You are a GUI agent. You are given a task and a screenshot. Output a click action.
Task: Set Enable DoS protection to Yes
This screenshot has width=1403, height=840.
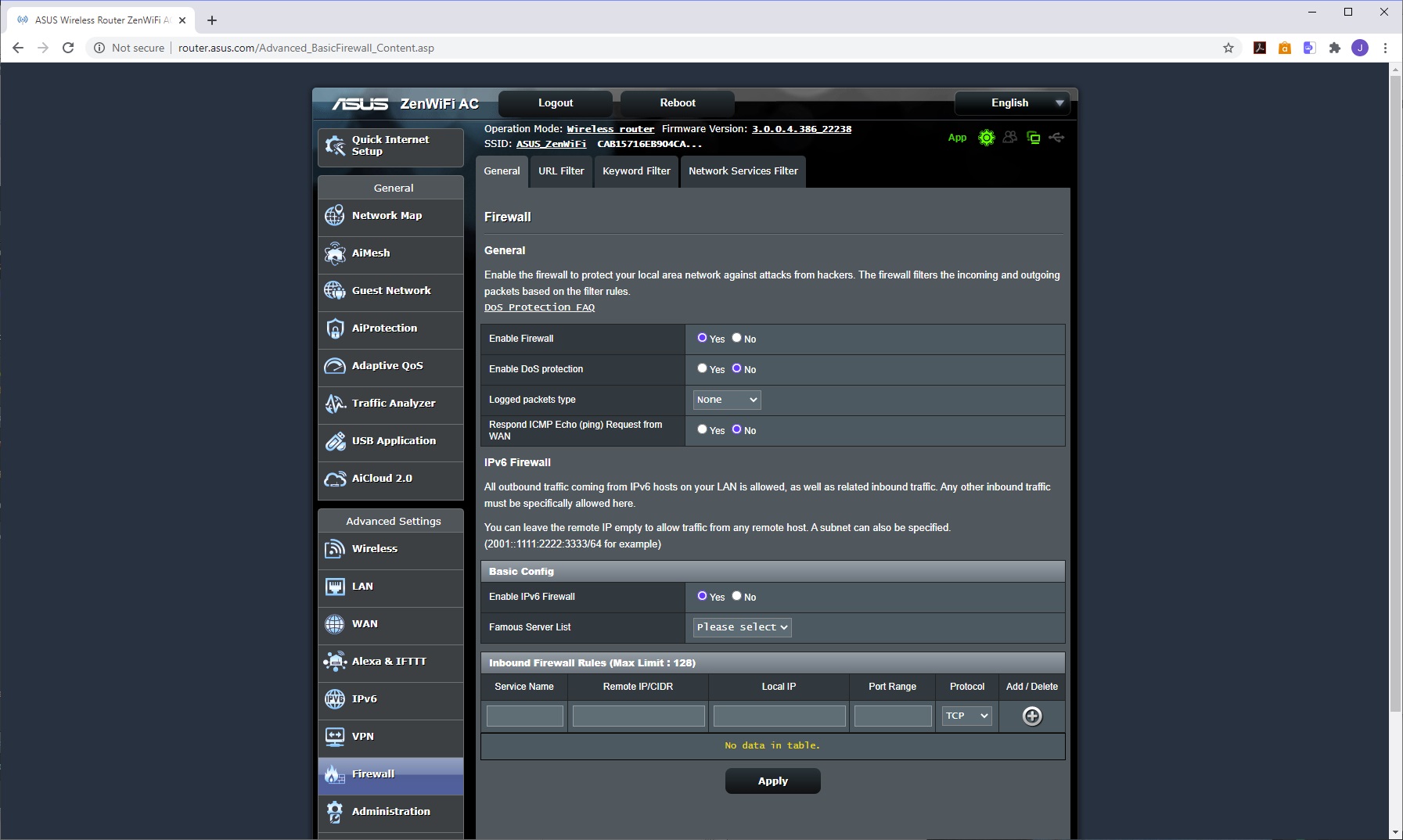click(x=702, y=368)
